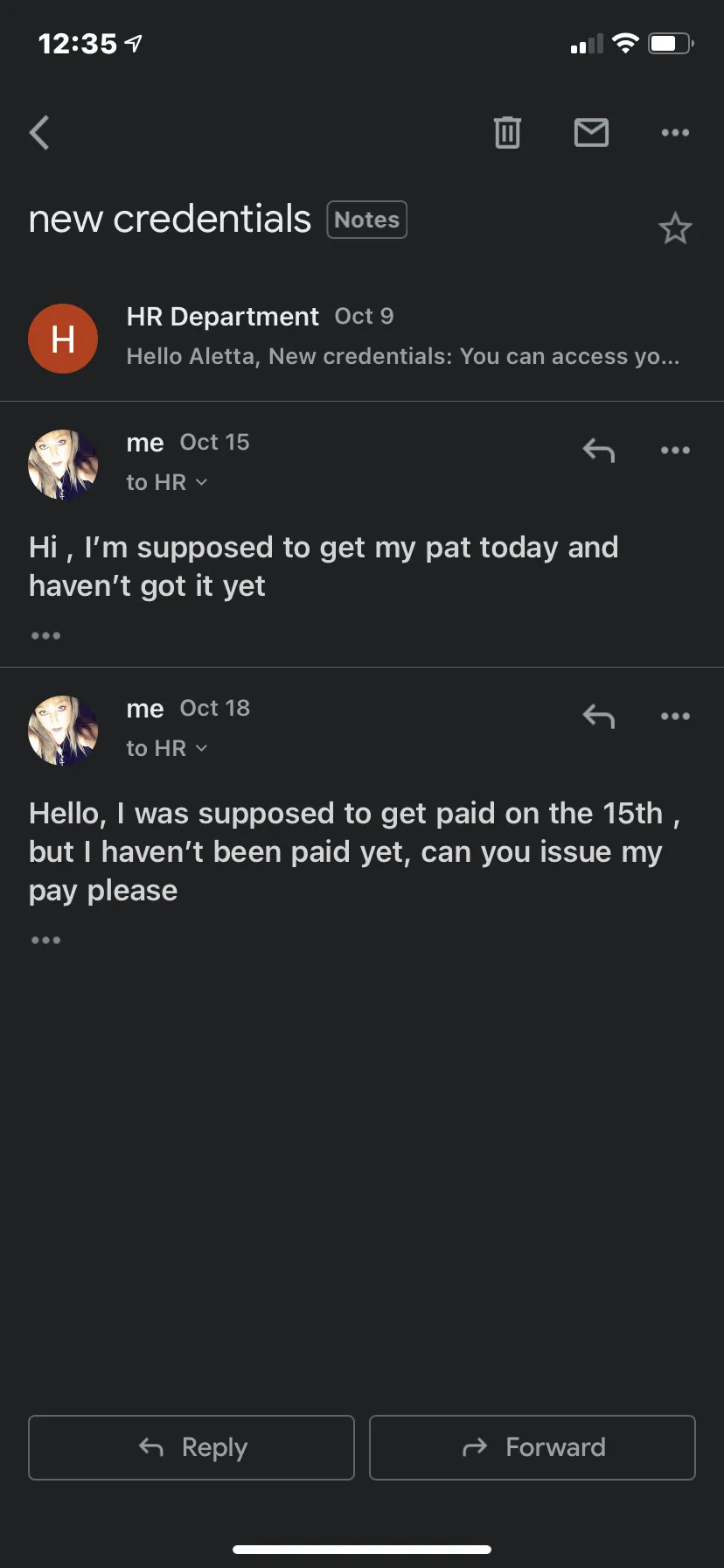Show trimmed content under the Oct 15 message
The image size is (724, 1568).
click(45, 635)
